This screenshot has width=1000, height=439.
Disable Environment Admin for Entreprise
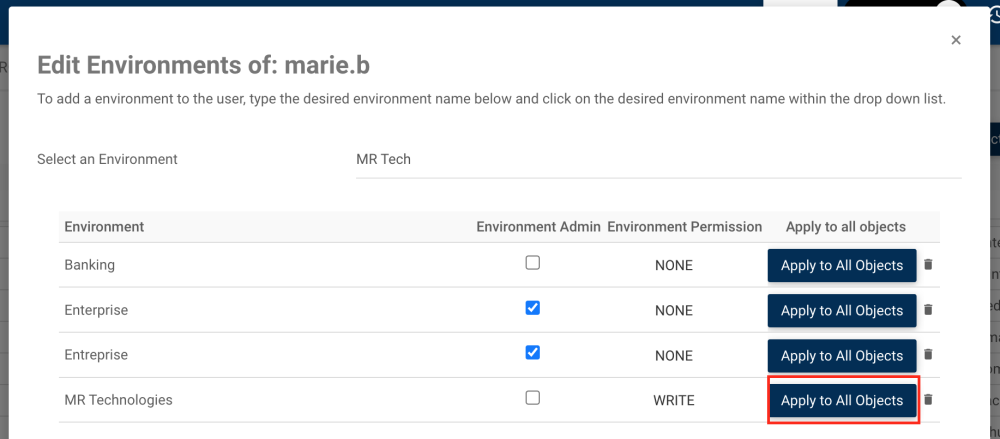click(533, 353)
